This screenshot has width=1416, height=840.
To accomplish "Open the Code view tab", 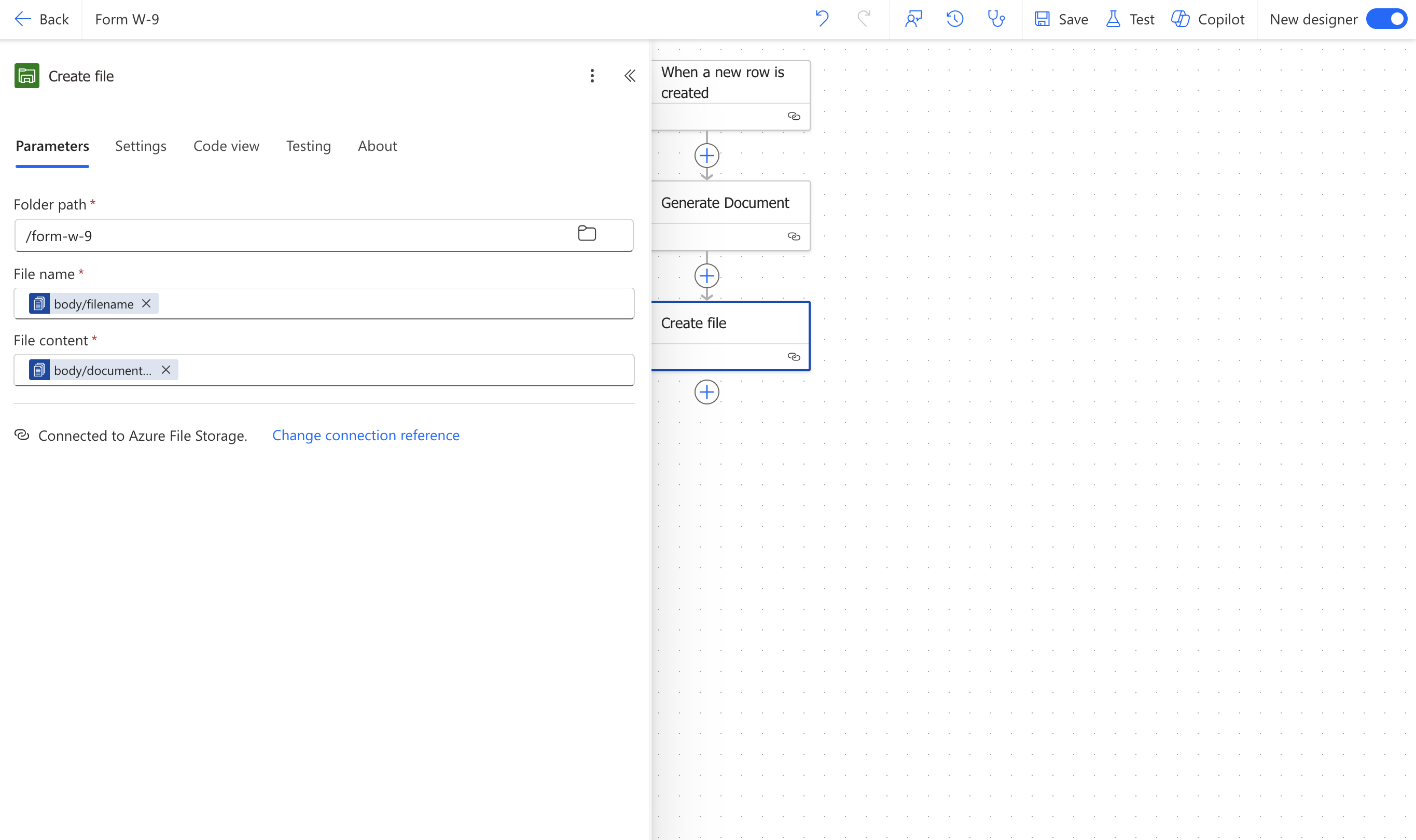I will point(226,146).
